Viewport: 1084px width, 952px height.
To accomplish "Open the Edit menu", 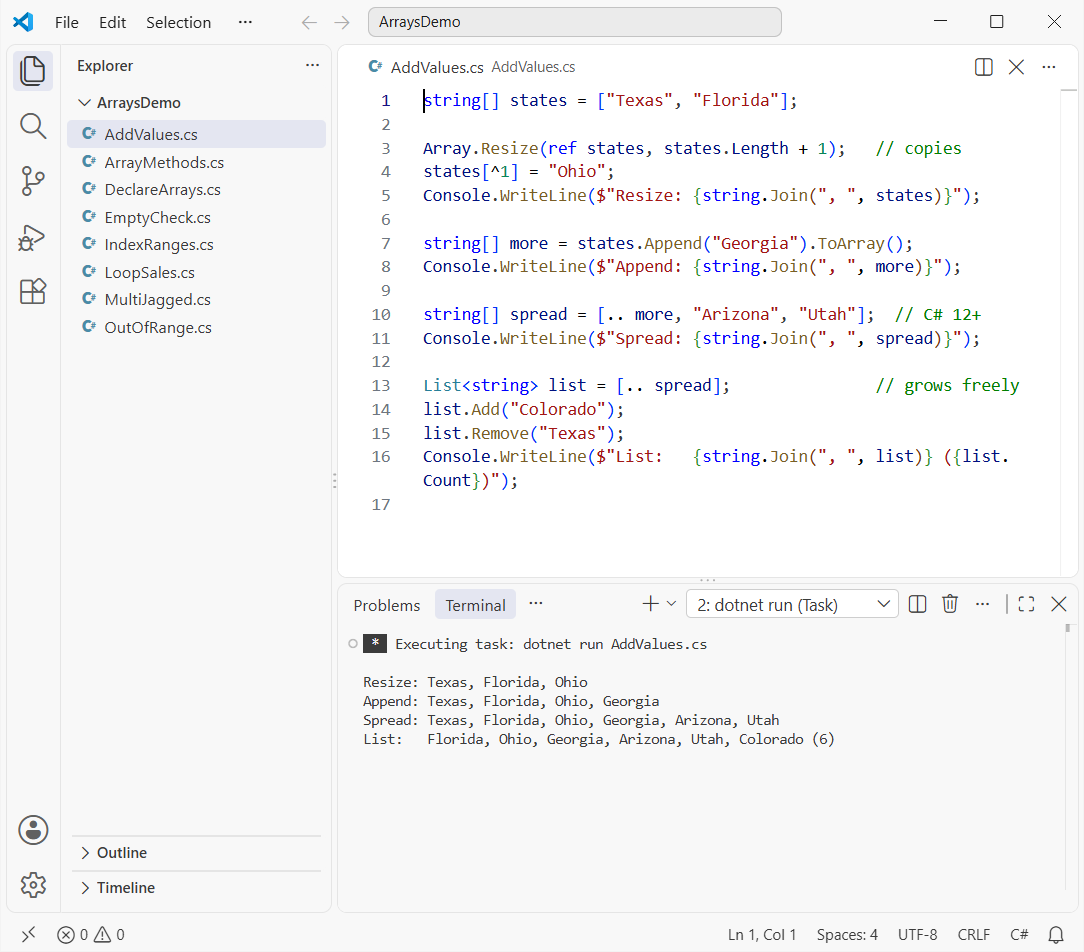I will point(112,23).
